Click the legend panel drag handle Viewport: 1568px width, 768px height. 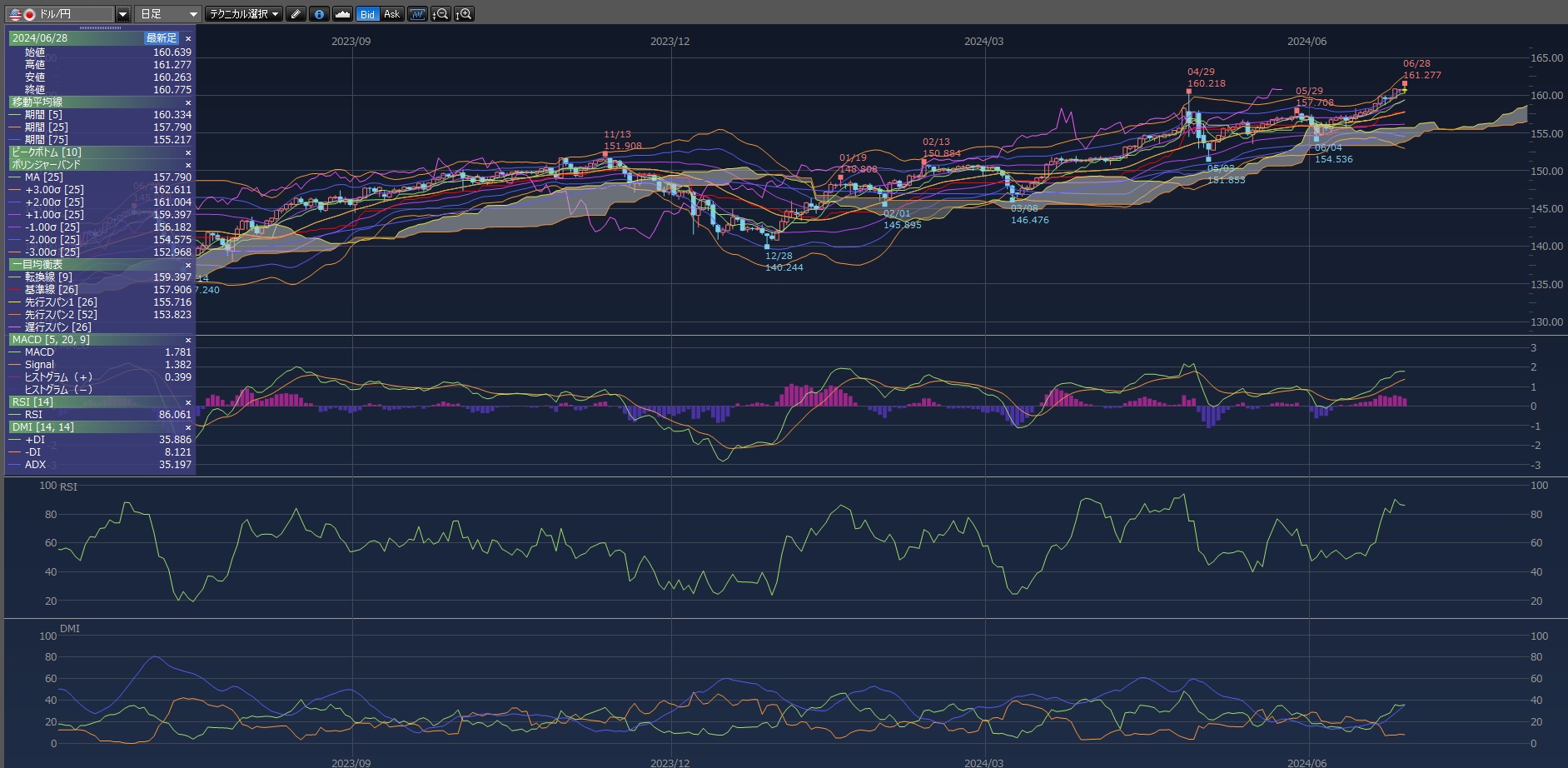101,28
